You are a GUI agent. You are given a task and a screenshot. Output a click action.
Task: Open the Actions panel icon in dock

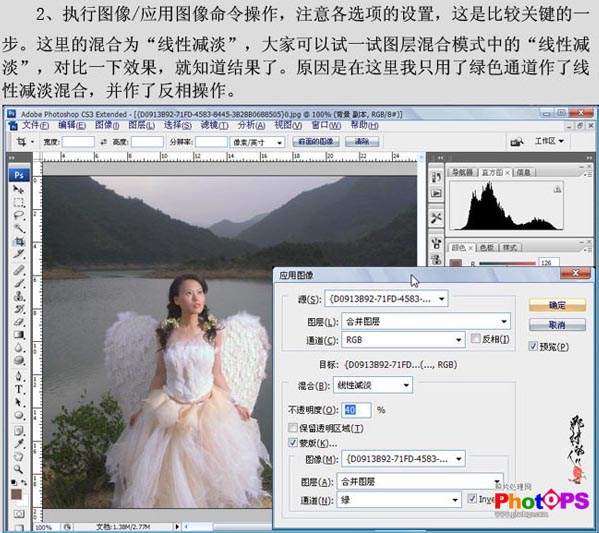(x=436, y=193)
